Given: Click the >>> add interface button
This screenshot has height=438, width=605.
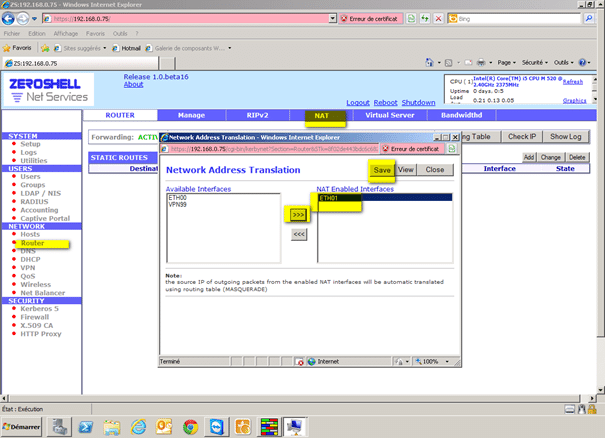Looking at the screenshot, I should [x=298, y=215].
